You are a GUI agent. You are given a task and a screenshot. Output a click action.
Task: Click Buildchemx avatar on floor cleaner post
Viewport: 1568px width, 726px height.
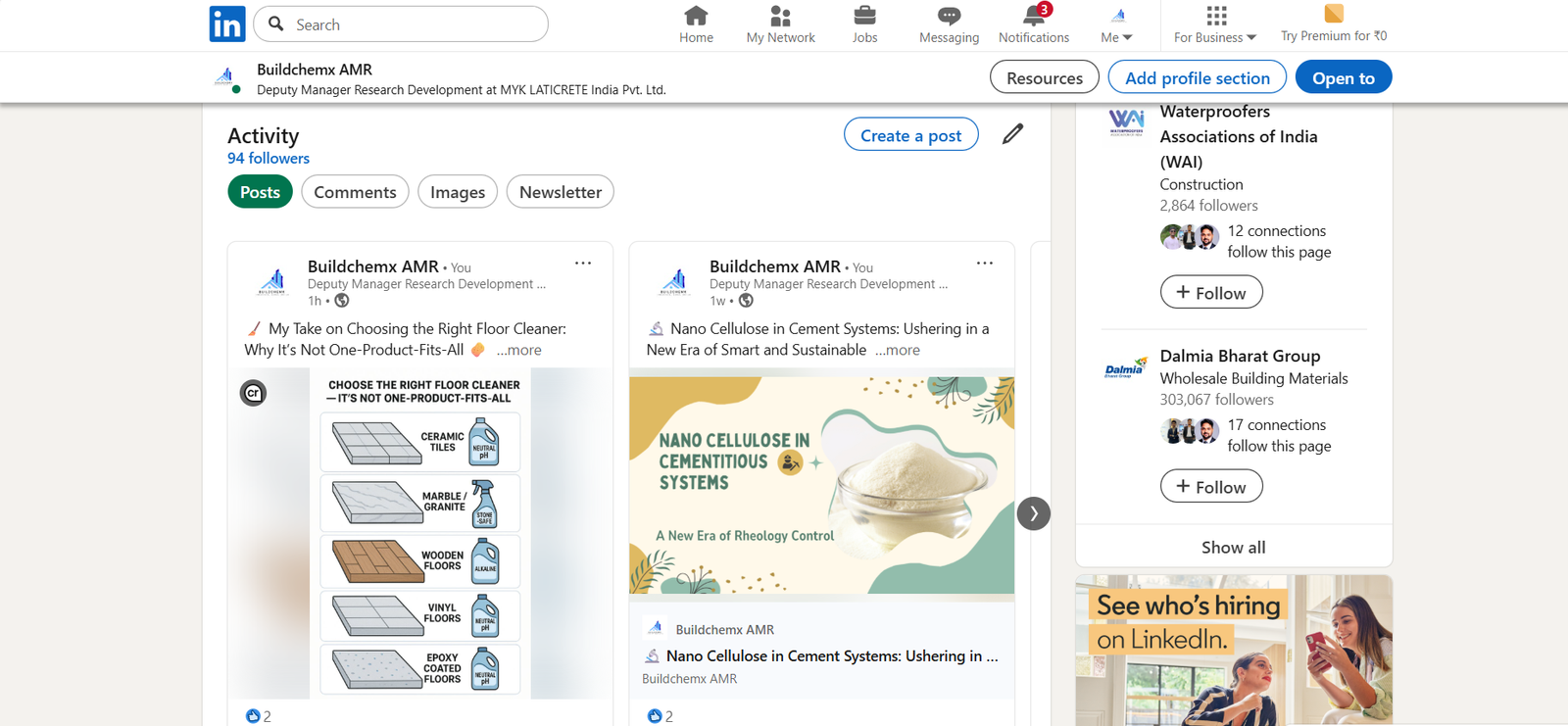(x=272, y=282)
